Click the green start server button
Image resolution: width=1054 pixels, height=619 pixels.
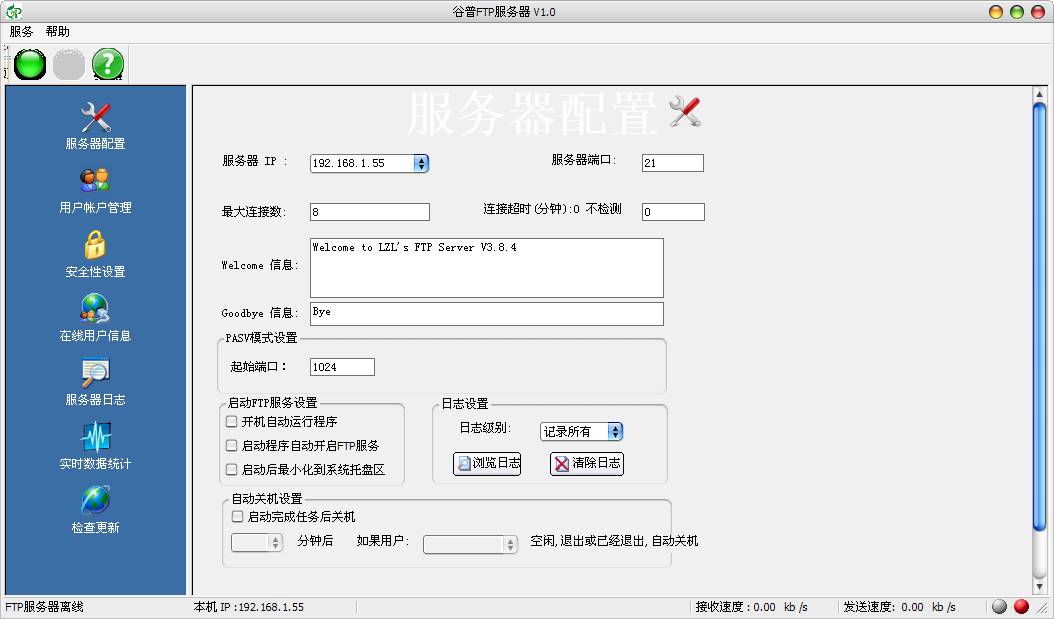click(x=30, y=65)
